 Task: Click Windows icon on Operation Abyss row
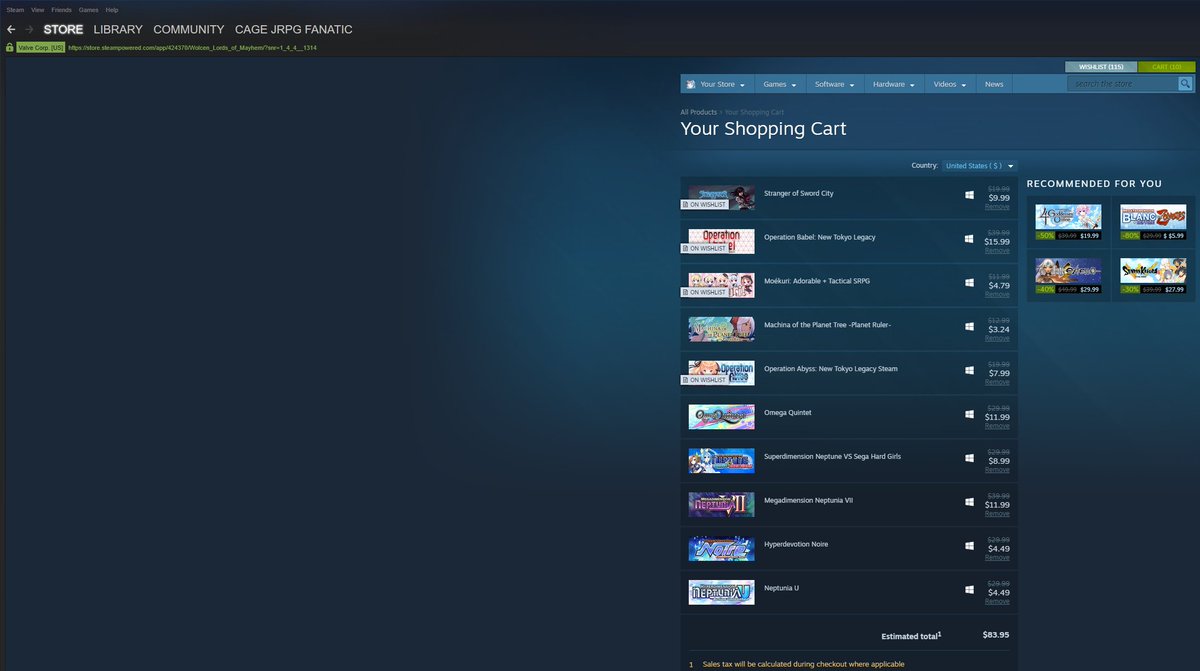[x=969, y=370]
